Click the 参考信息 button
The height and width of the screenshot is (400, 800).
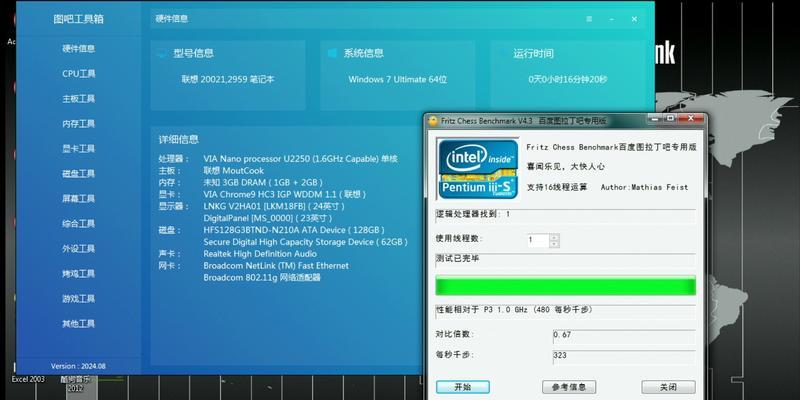click(569, 387)
